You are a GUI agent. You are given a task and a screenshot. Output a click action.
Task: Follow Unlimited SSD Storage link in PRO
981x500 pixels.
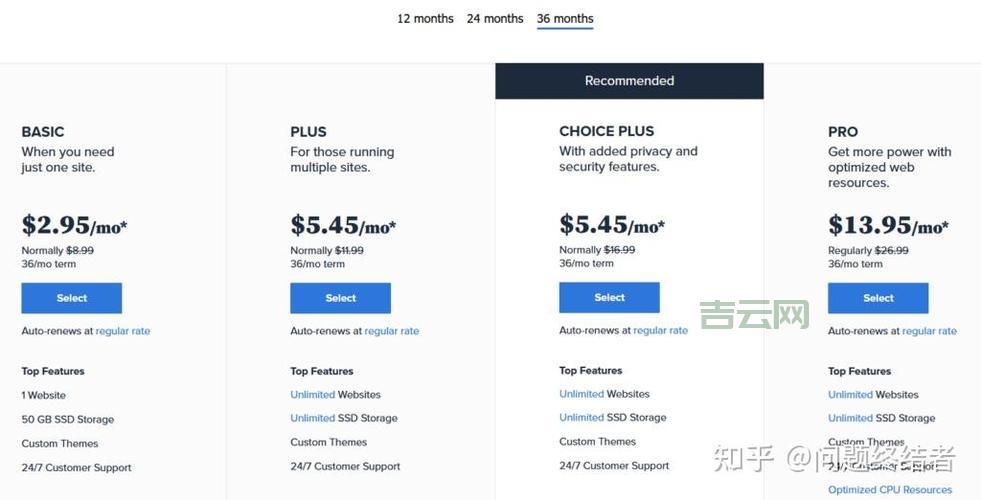coord(851,418)
